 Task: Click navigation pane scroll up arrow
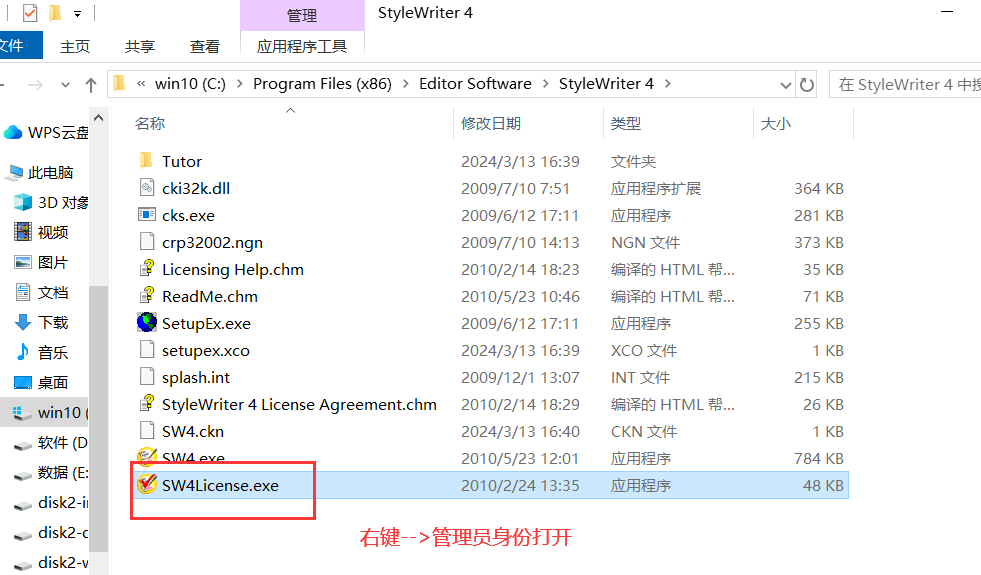98,118
